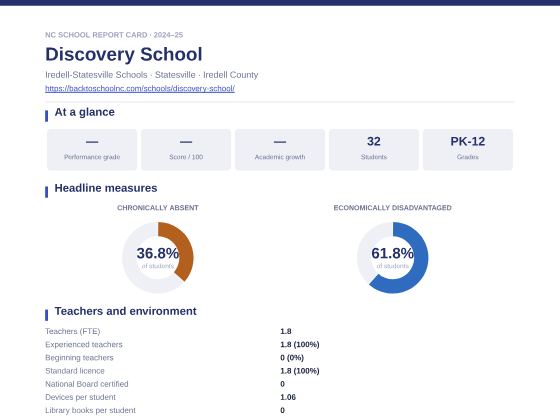The height and width of the screenshot is (420, 560).
Task: Select the Beginning teachers value 0 (0%)
Action: [292, 358]
